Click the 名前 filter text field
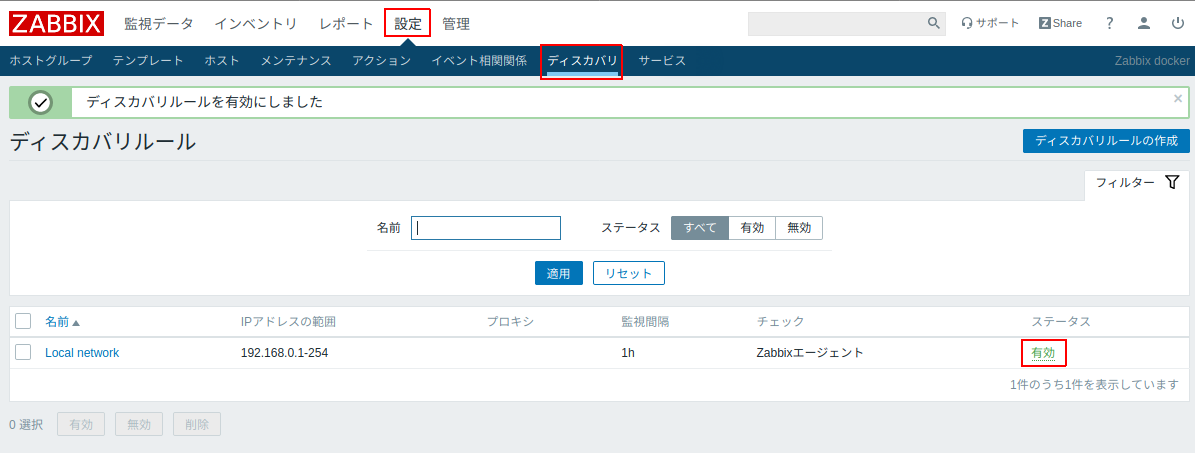 click(x=485, y=228)
